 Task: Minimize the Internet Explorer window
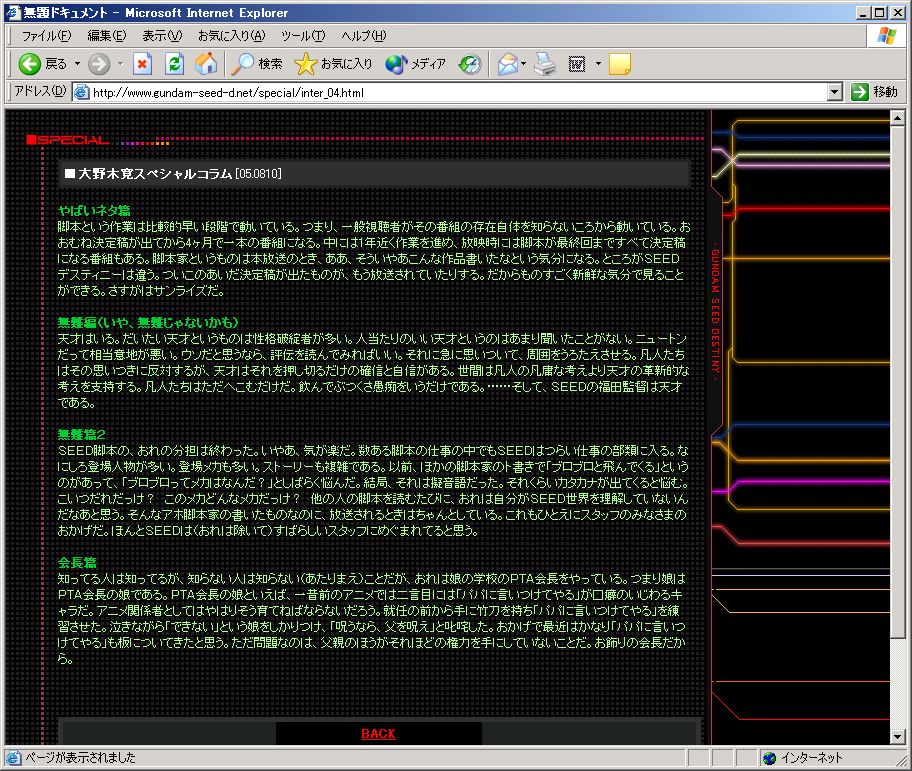point(864,13)
